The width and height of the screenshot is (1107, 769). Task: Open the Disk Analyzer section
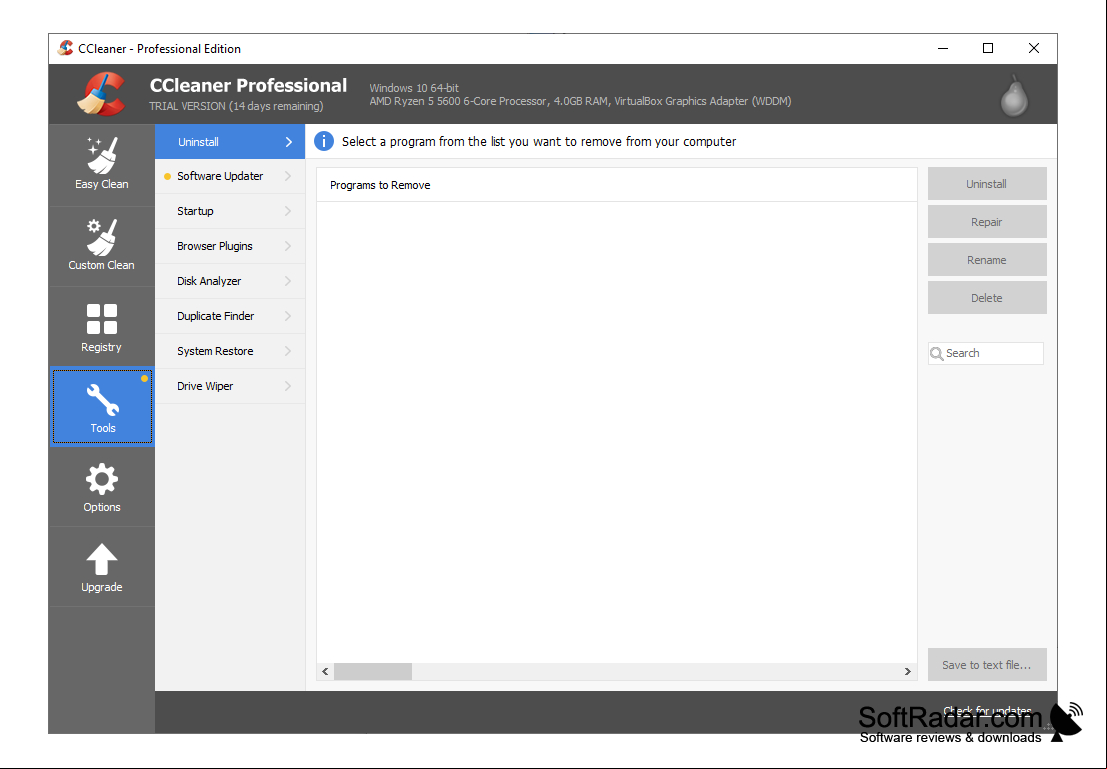(230, 281)
